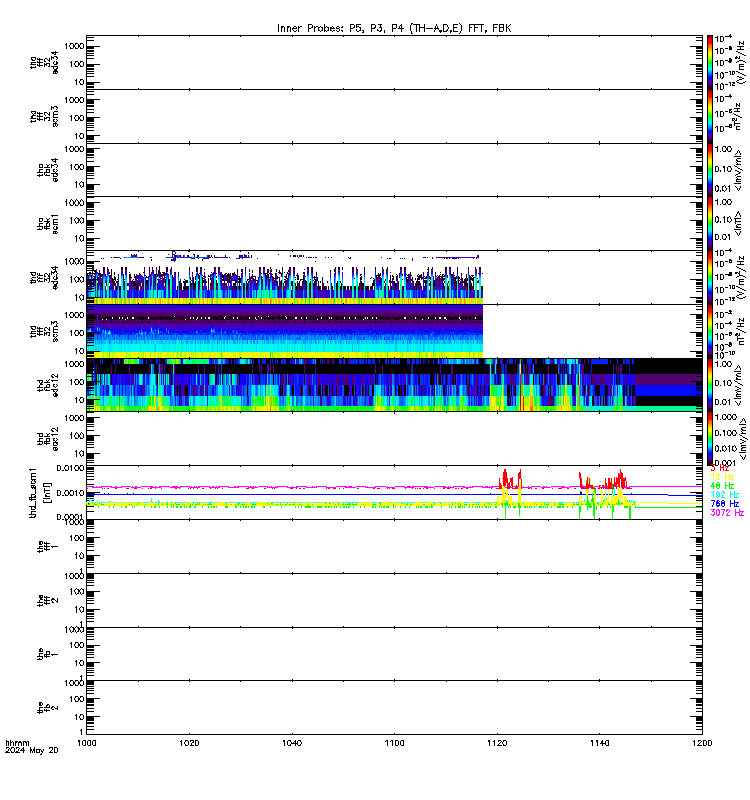
Task: Click the 'hhmm' time format label
Action: click(17, 743)
